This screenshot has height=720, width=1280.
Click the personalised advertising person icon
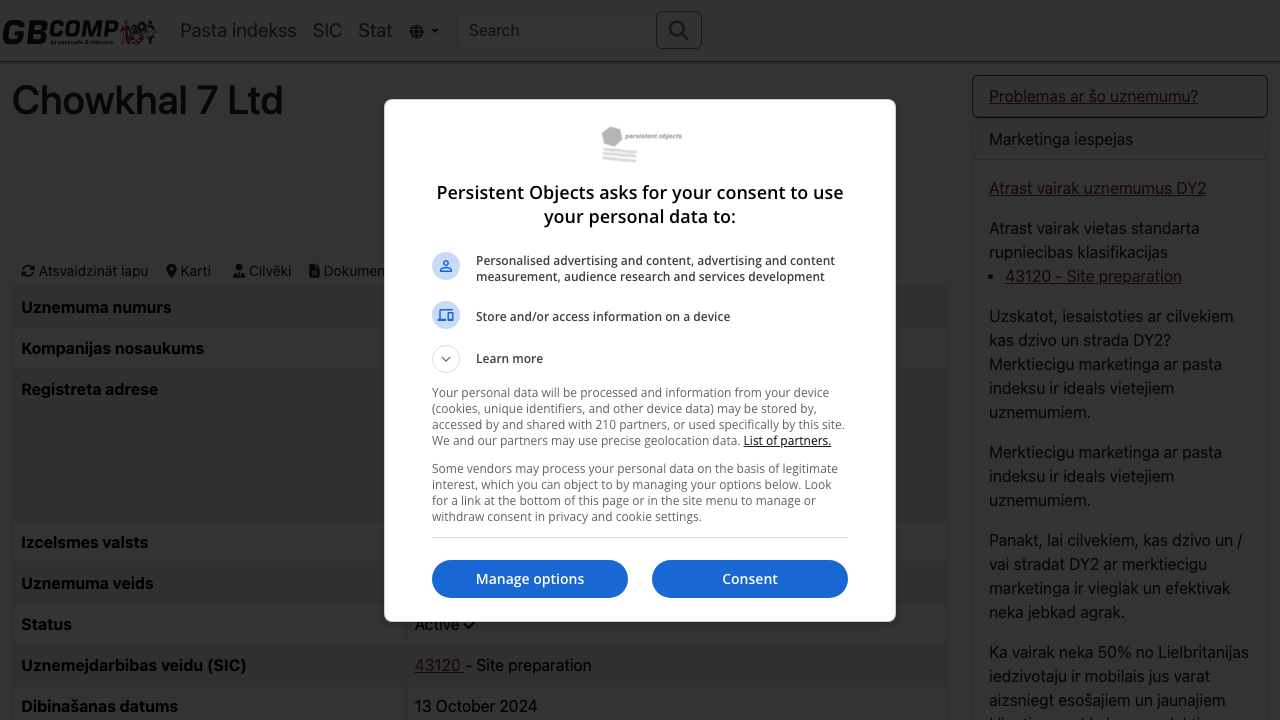coord(446,266)
